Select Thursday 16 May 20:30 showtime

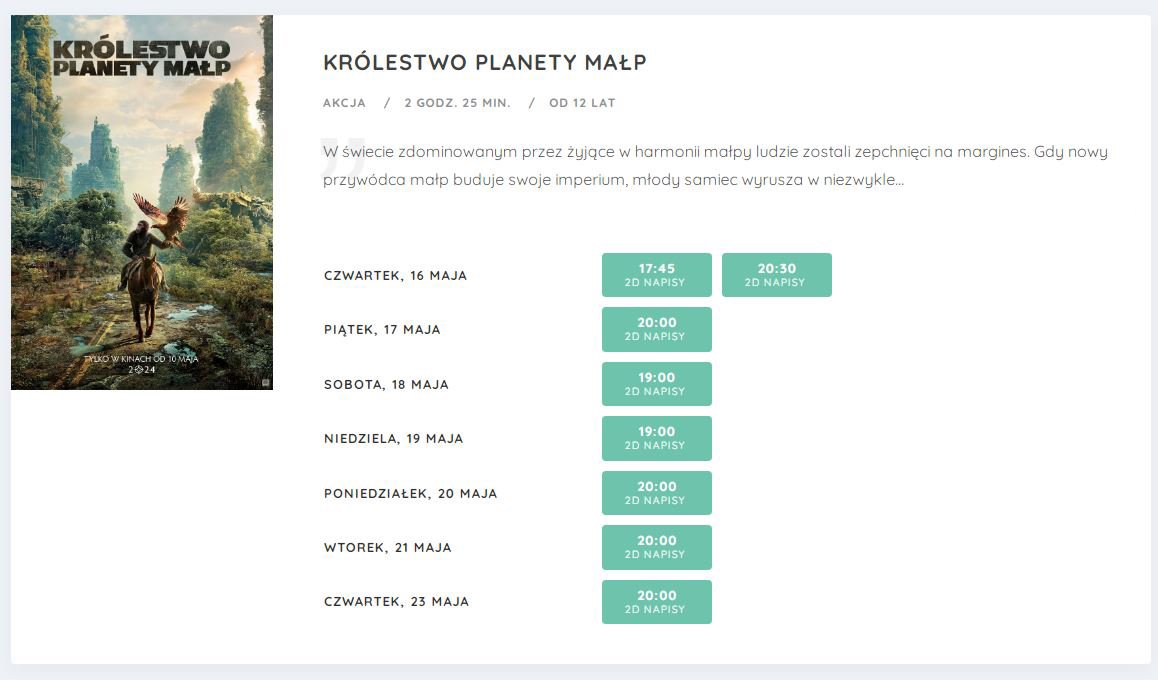point(777,275)
